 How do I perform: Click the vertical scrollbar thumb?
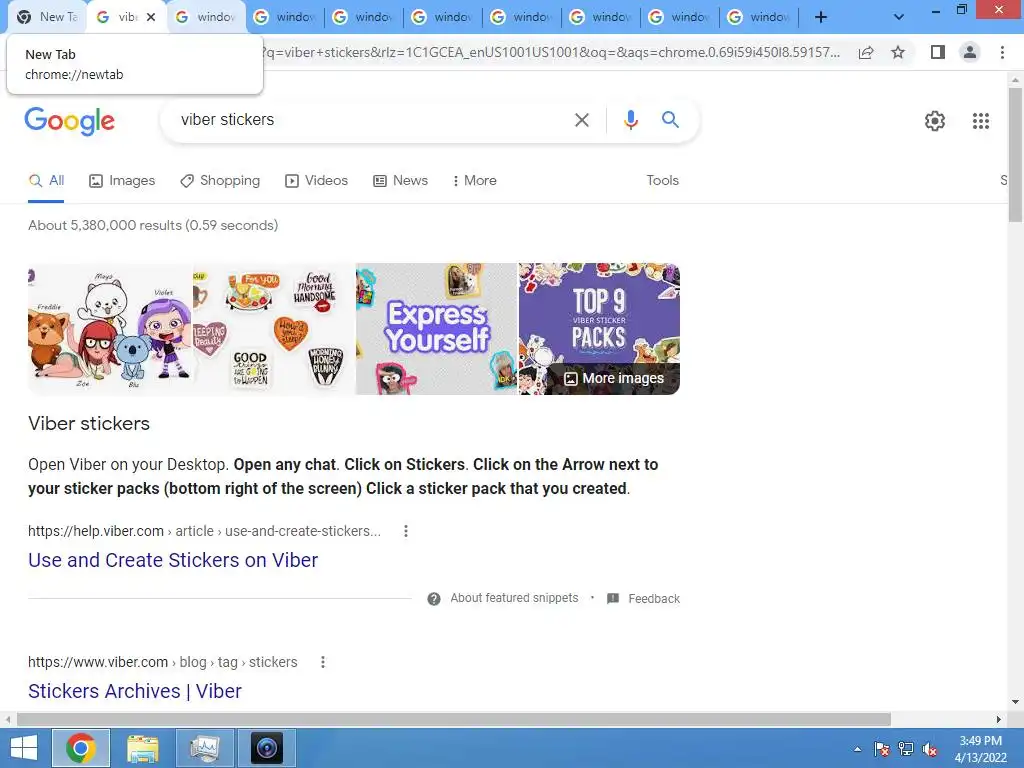(1015, 155)
